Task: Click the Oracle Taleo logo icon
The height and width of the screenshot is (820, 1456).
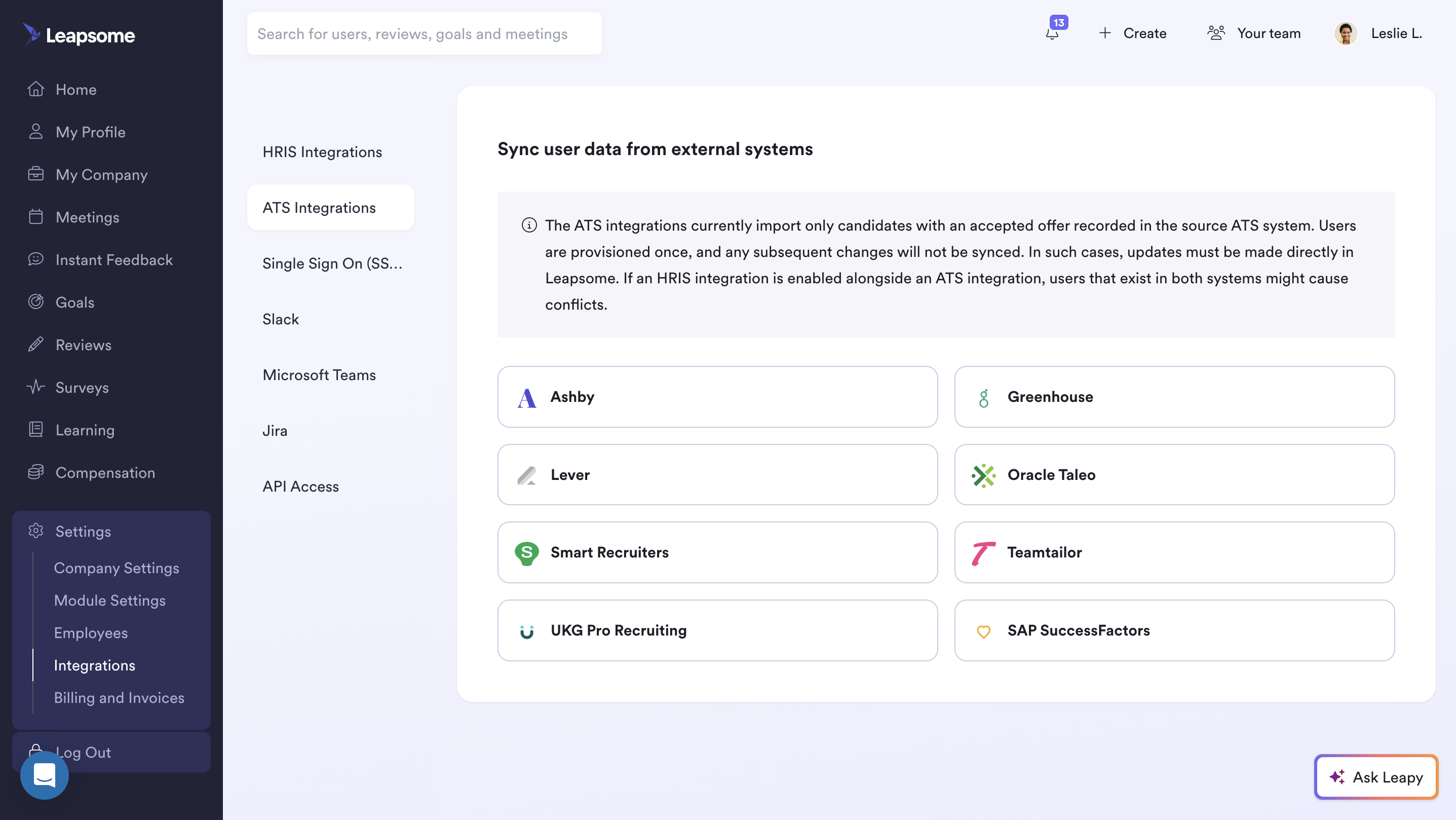Action: point(983,475)
